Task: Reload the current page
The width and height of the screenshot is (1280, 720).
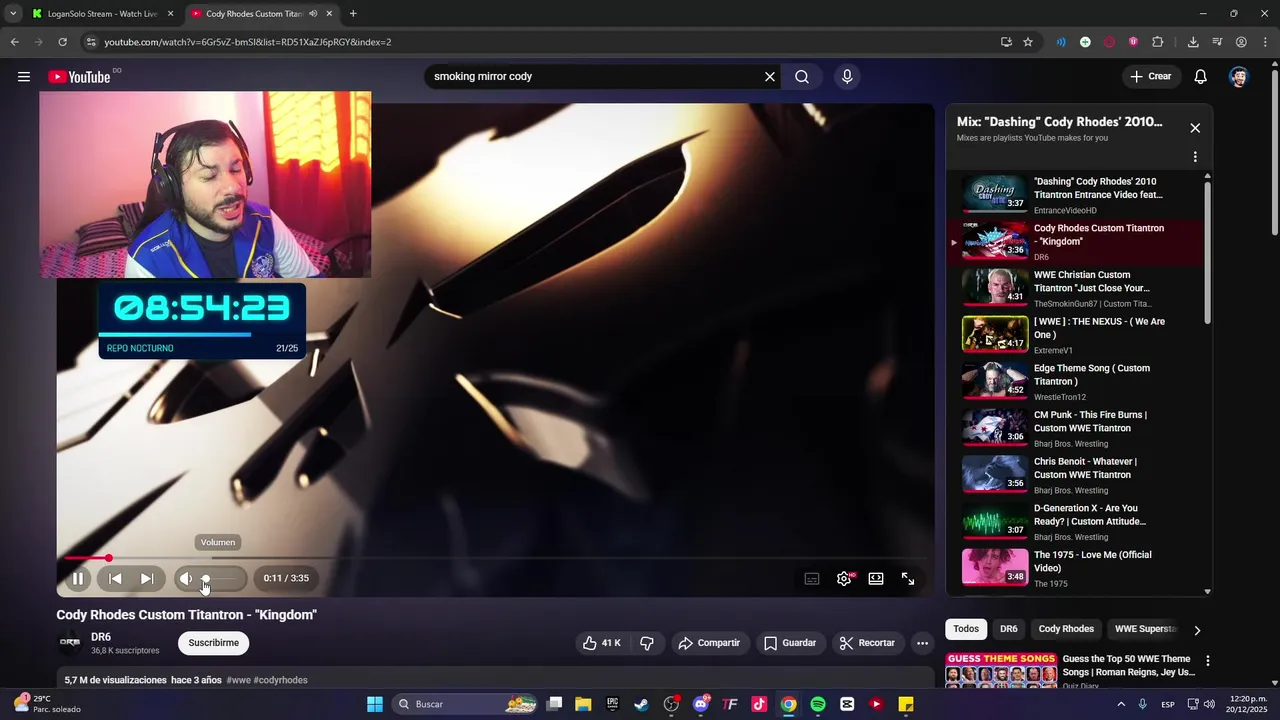Action: pos(62,42)
